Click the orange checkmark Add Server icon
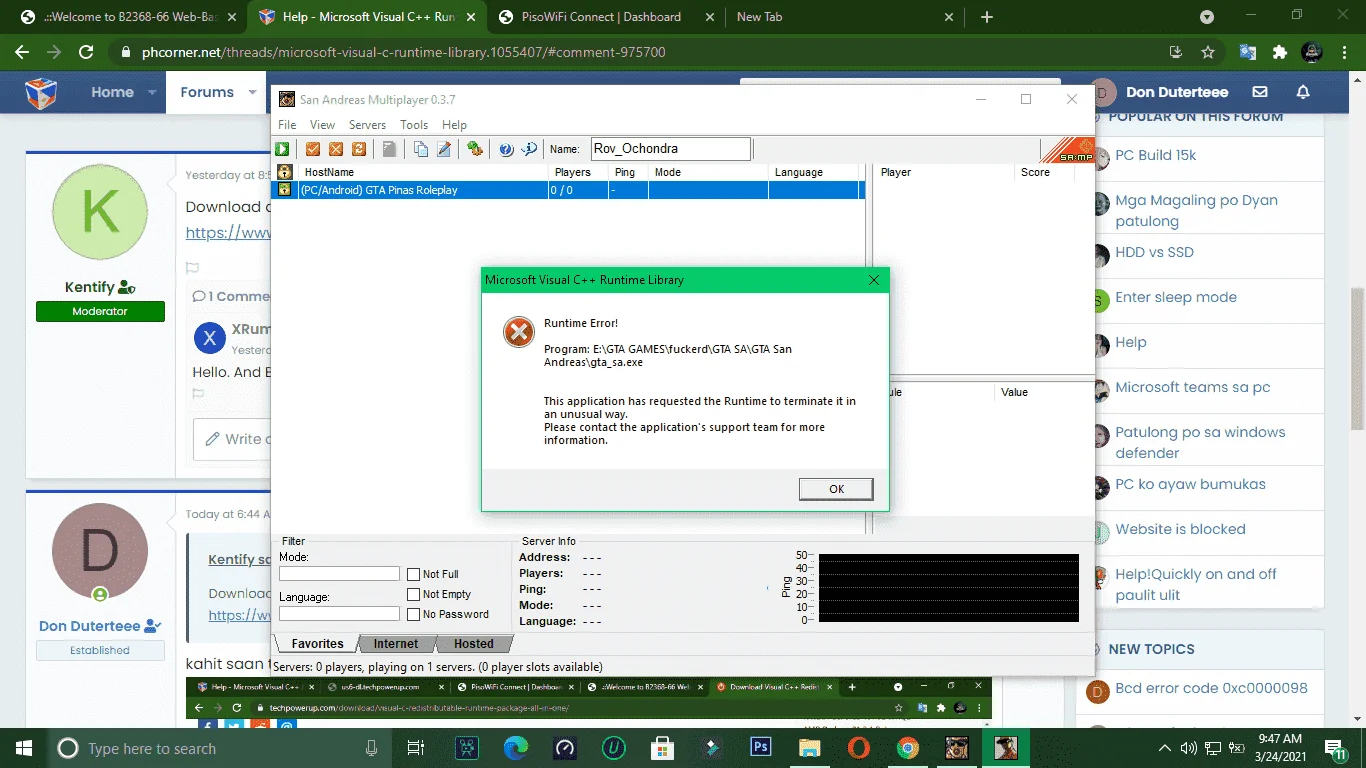This screenshot has width=1366, height=768. pos(313,149)
